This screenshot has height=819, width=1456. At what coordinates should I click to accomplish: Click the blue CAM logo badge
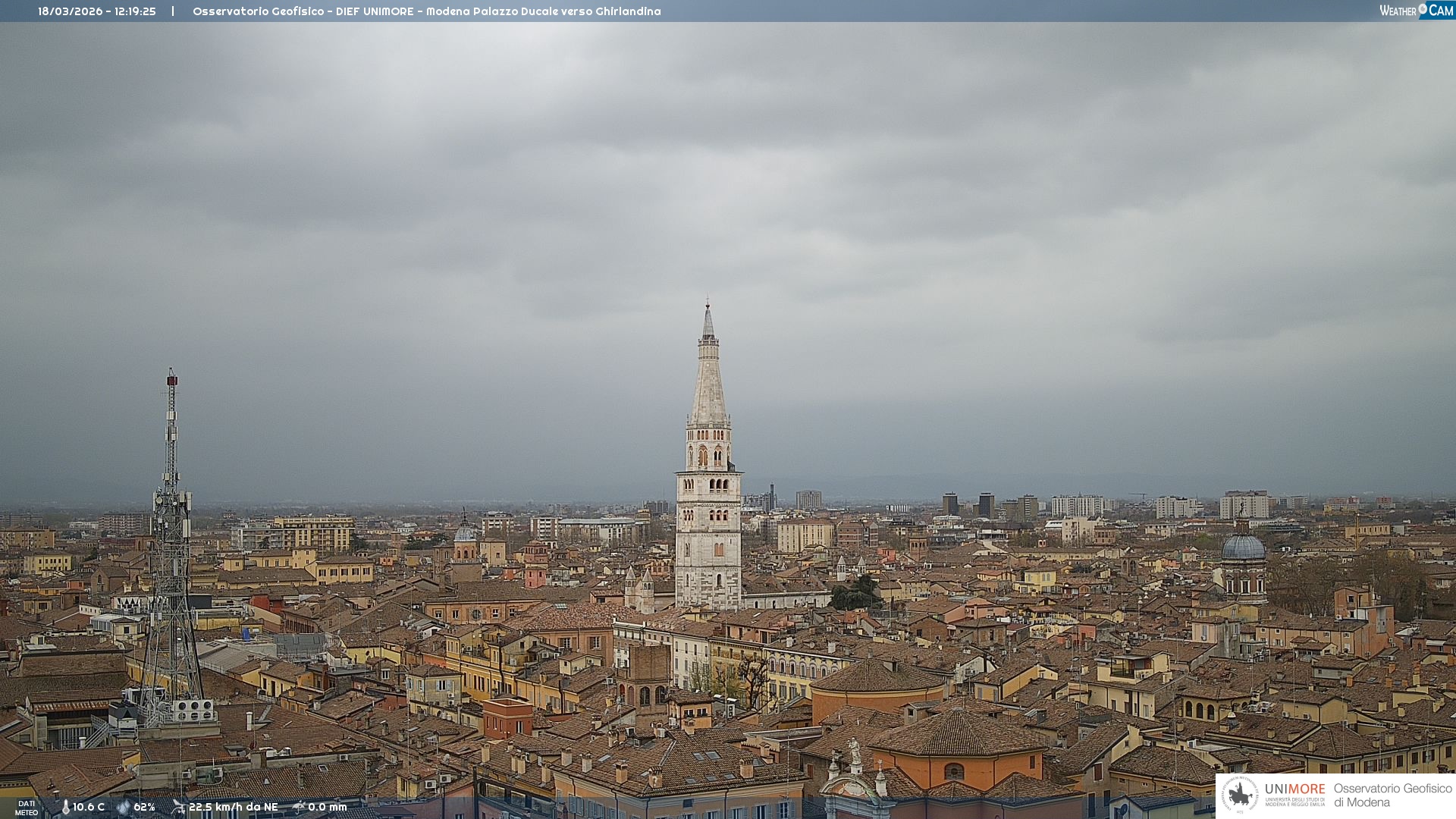point(1440,11)
